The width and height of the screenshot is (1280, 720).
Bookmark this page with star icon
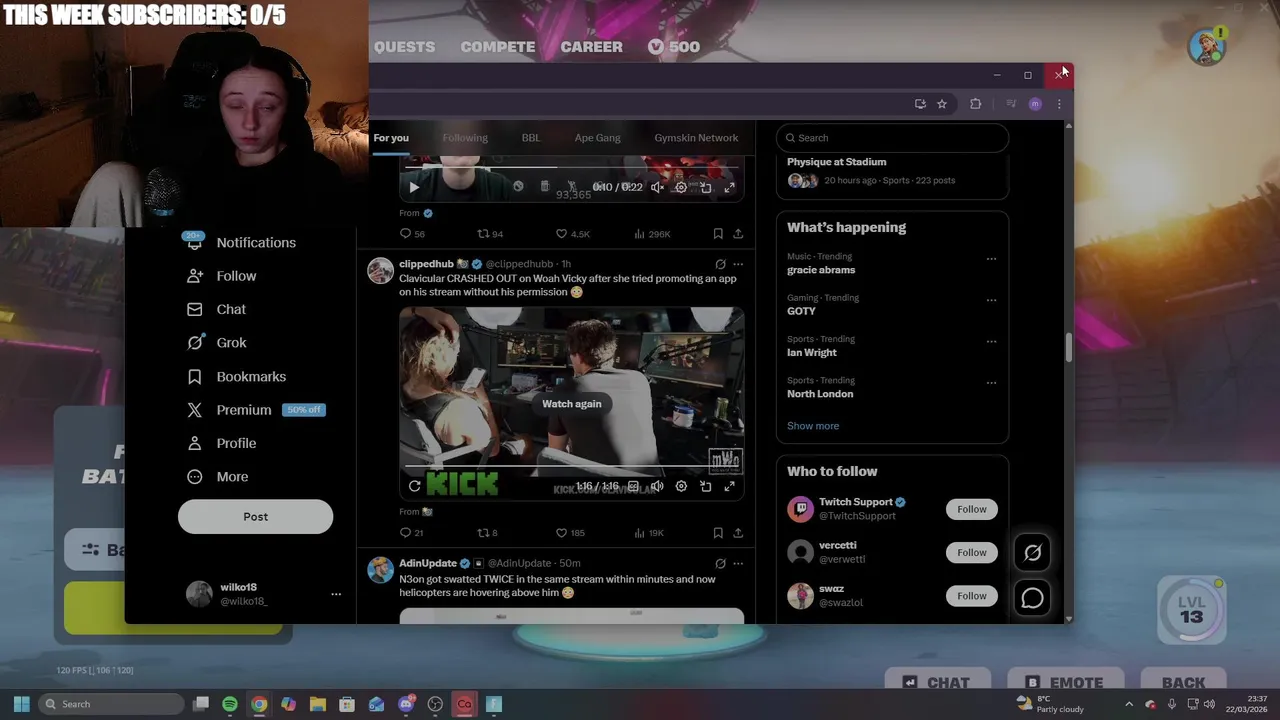(942, 104)
